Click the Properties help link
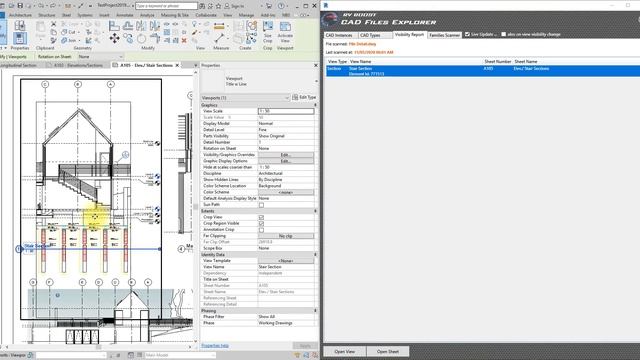640x360 pixels. 215,346
